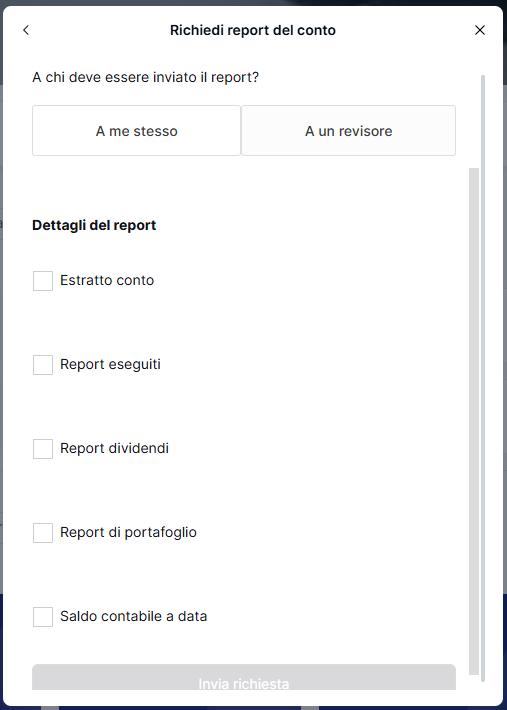Check the Report dividendi box
Viewport: 507px width, 710px height.
(x=43, y=449)
